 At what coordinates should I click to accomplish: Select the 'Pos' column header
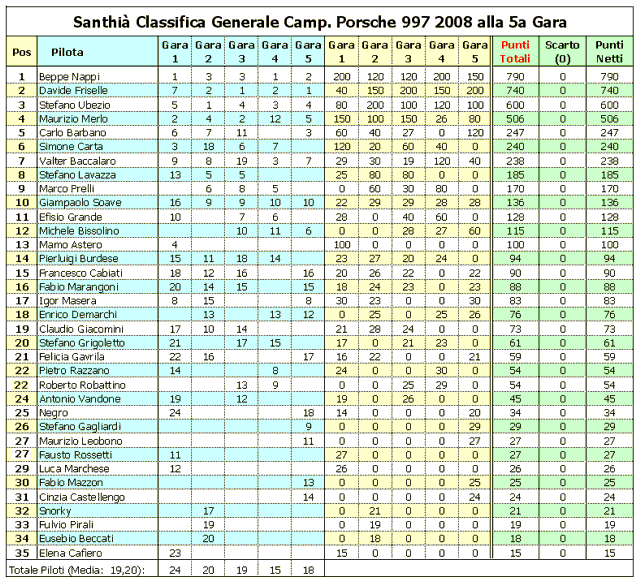click(x=22, y=52)
